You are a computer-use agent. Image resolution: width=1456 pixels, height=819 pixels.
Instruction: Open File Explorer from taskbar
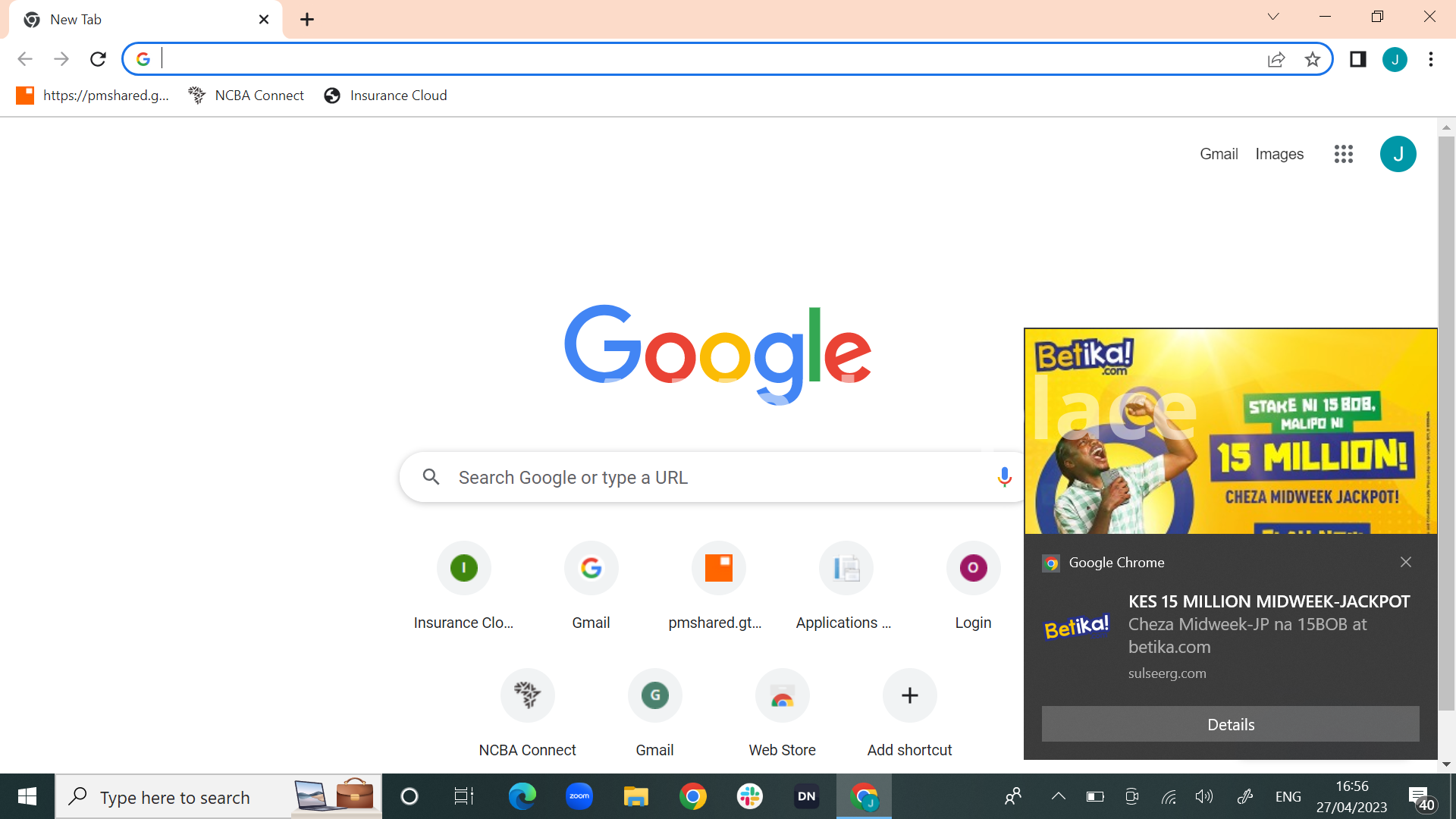635,796
